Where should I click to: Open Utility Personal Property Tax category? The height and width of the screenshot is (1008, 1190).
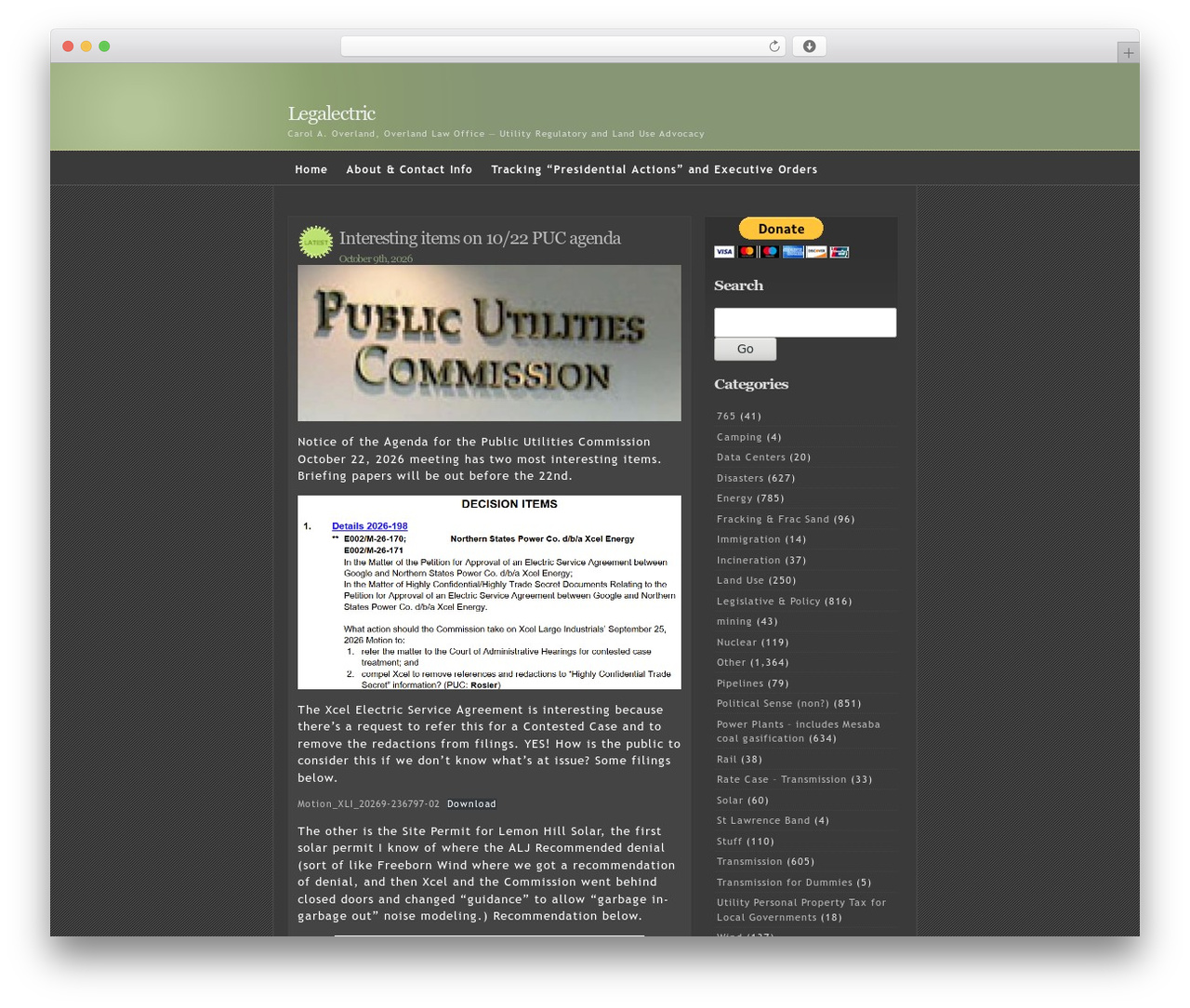point(801,910)
